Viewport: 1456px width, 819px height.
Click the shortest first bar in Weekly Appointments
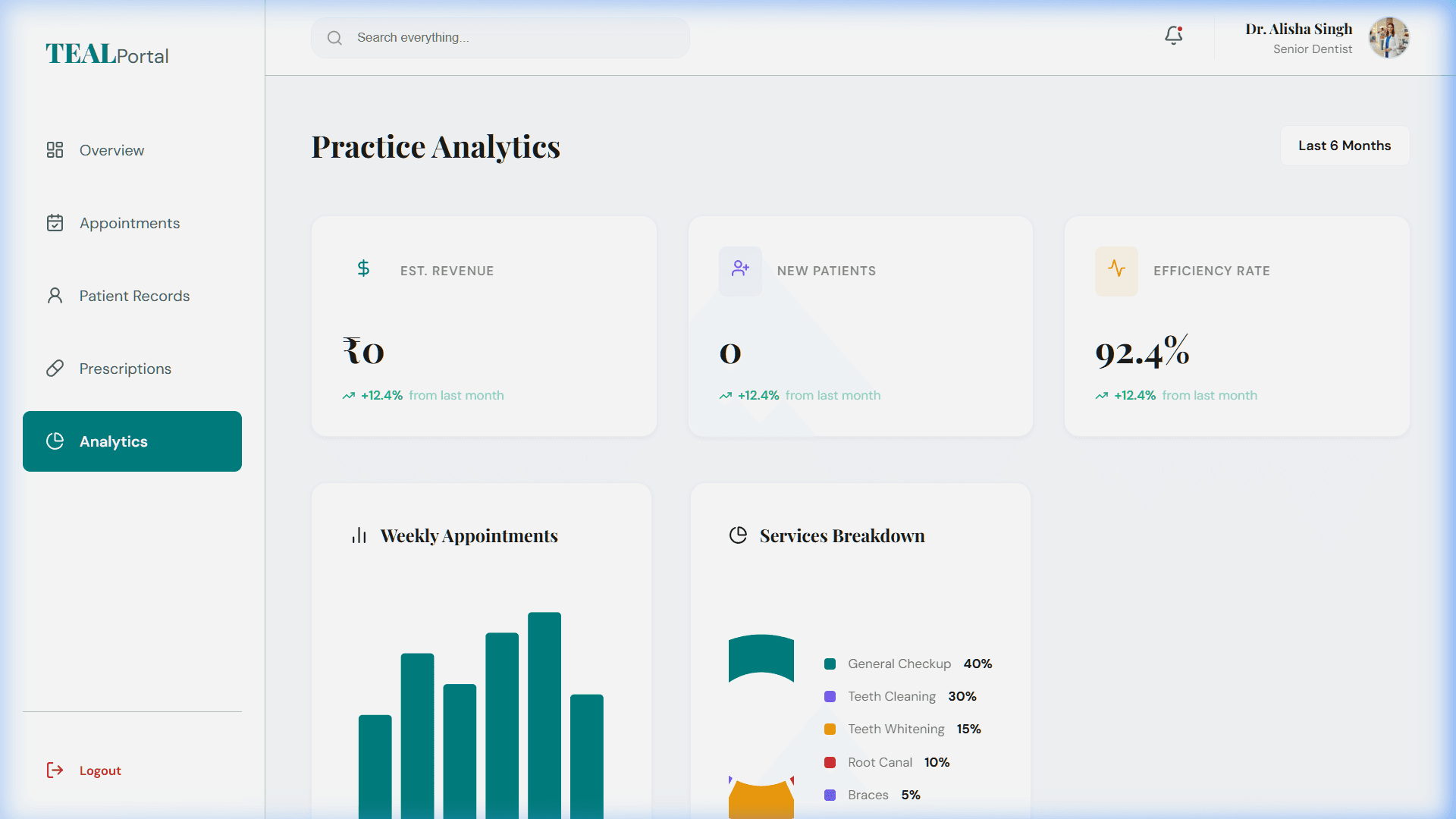[x=375, y=767]
